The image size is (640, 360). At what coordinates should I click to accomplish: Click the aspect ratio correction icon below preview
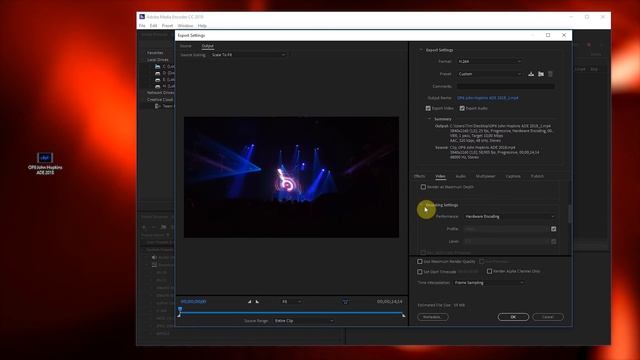click(345, 302)
